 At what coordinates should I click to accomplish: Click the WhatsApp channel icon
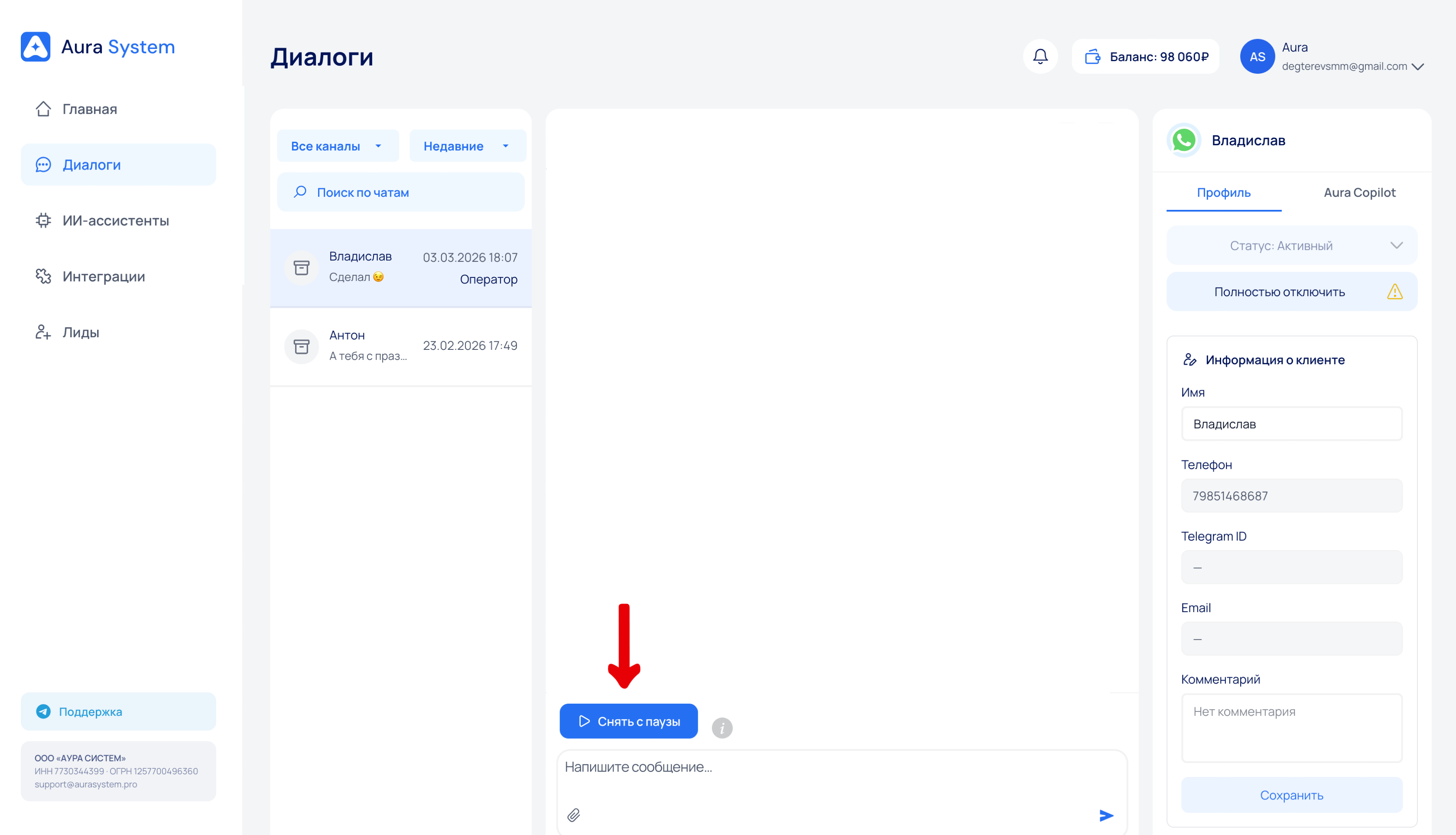(1184, 140)
